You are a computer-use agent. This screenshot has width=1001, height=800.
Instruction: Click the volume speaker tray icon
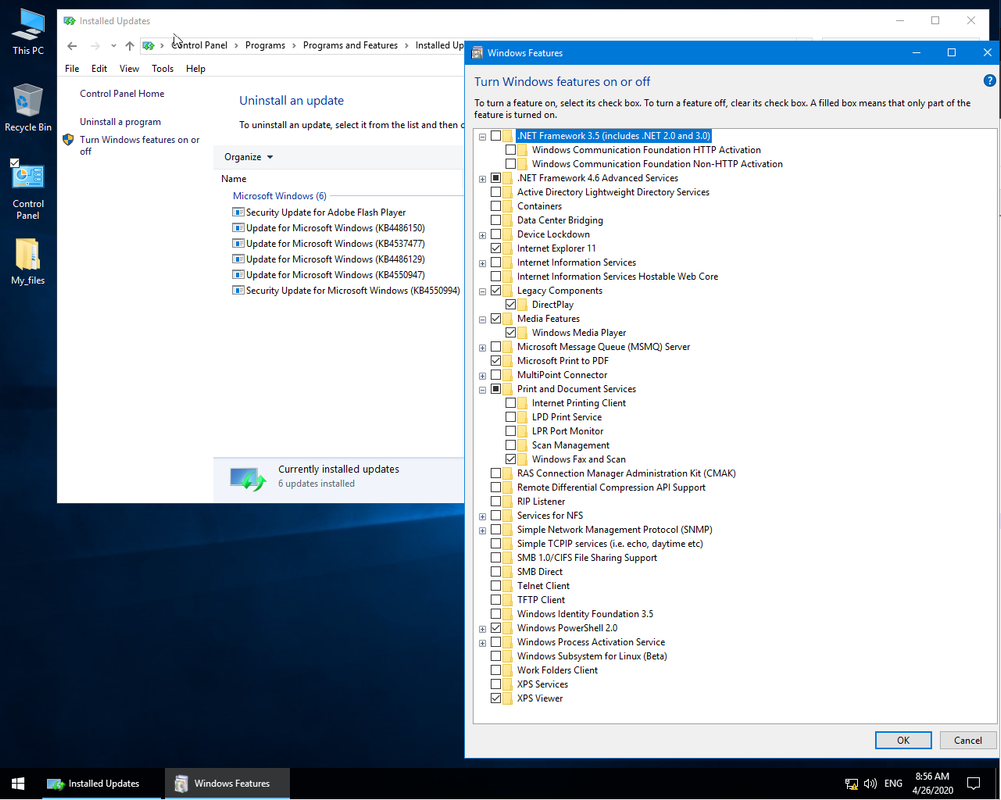click(869, 783)
